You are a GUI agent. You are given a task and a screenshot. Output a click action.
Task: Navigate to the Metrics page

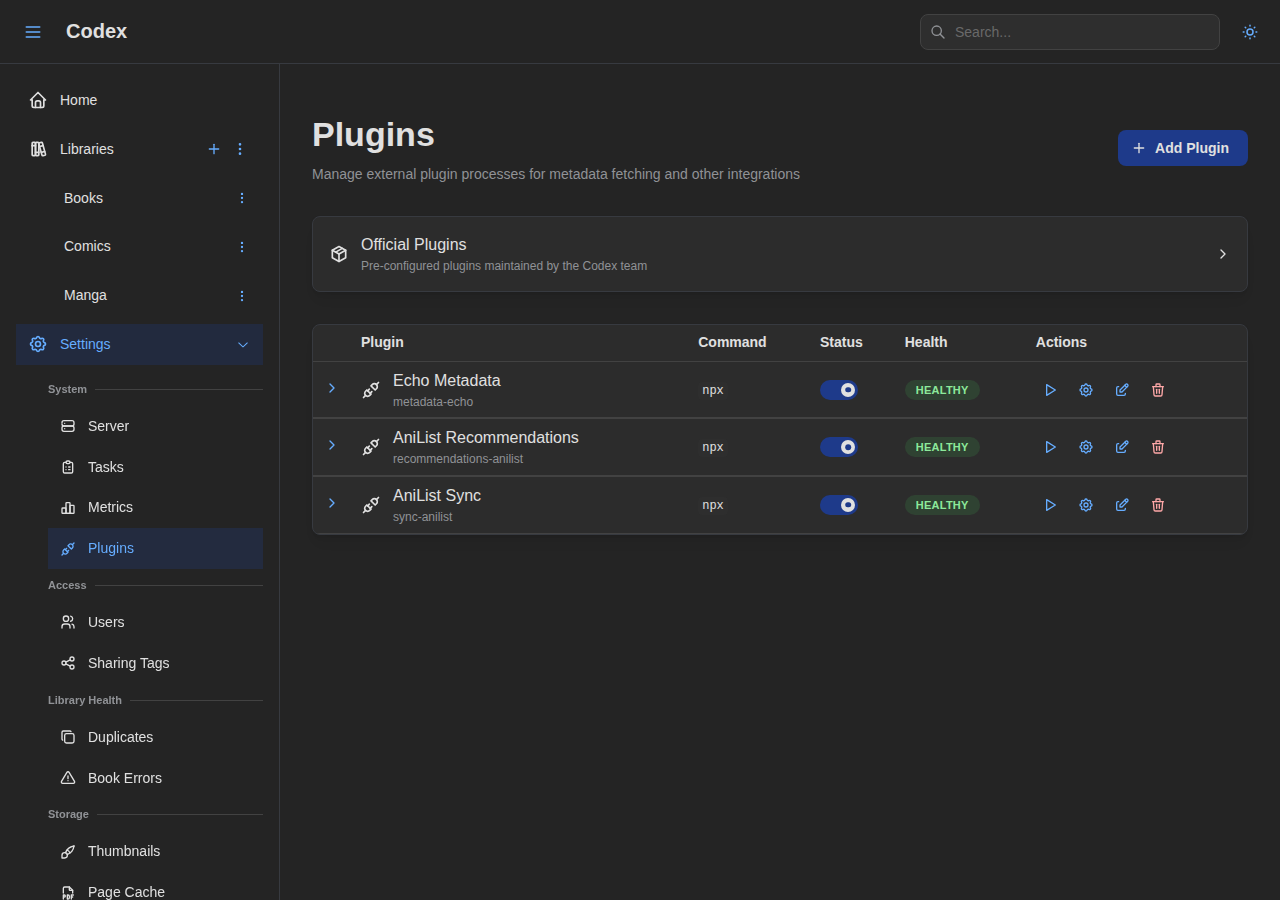coord(110,507)
